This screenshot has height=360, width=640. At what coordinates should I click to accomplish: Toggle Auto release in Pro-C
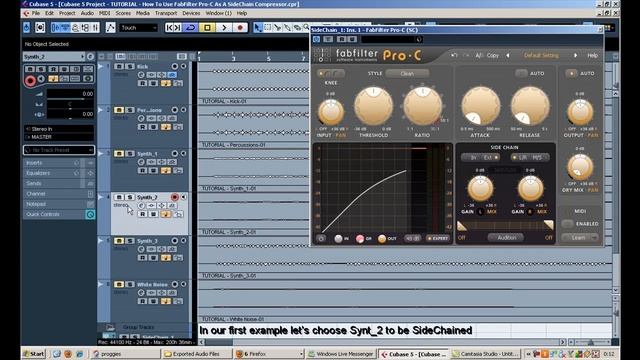click(x=521, y=73)
